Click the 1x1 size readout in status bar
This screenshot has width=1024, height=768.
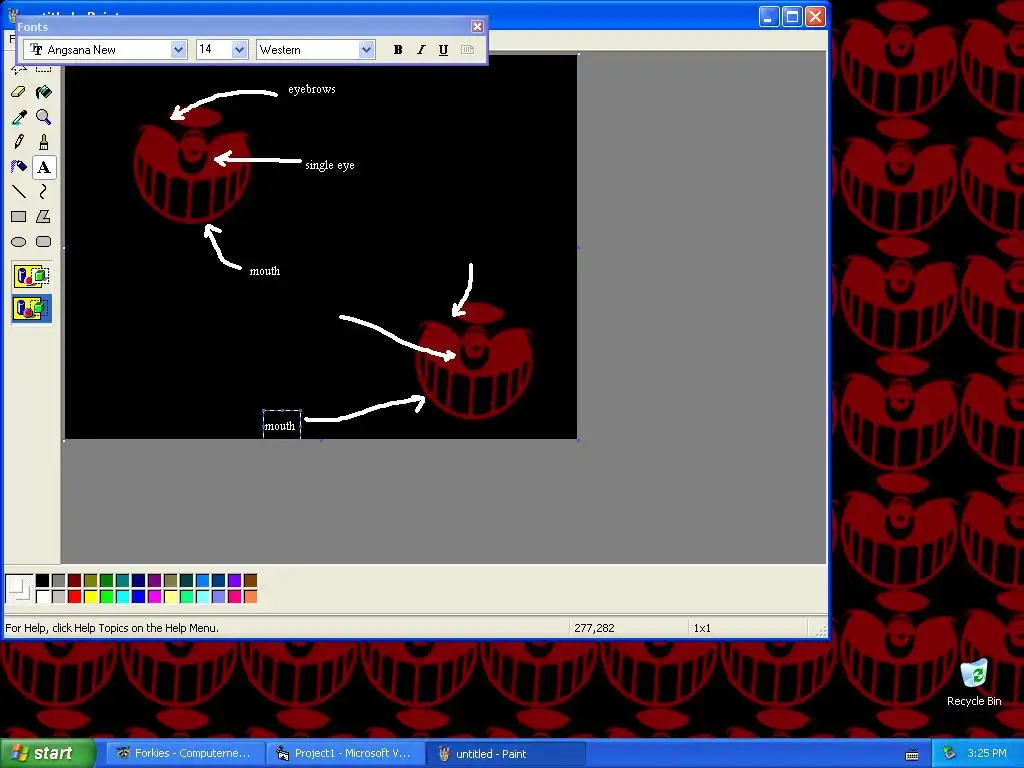(702, 628)
